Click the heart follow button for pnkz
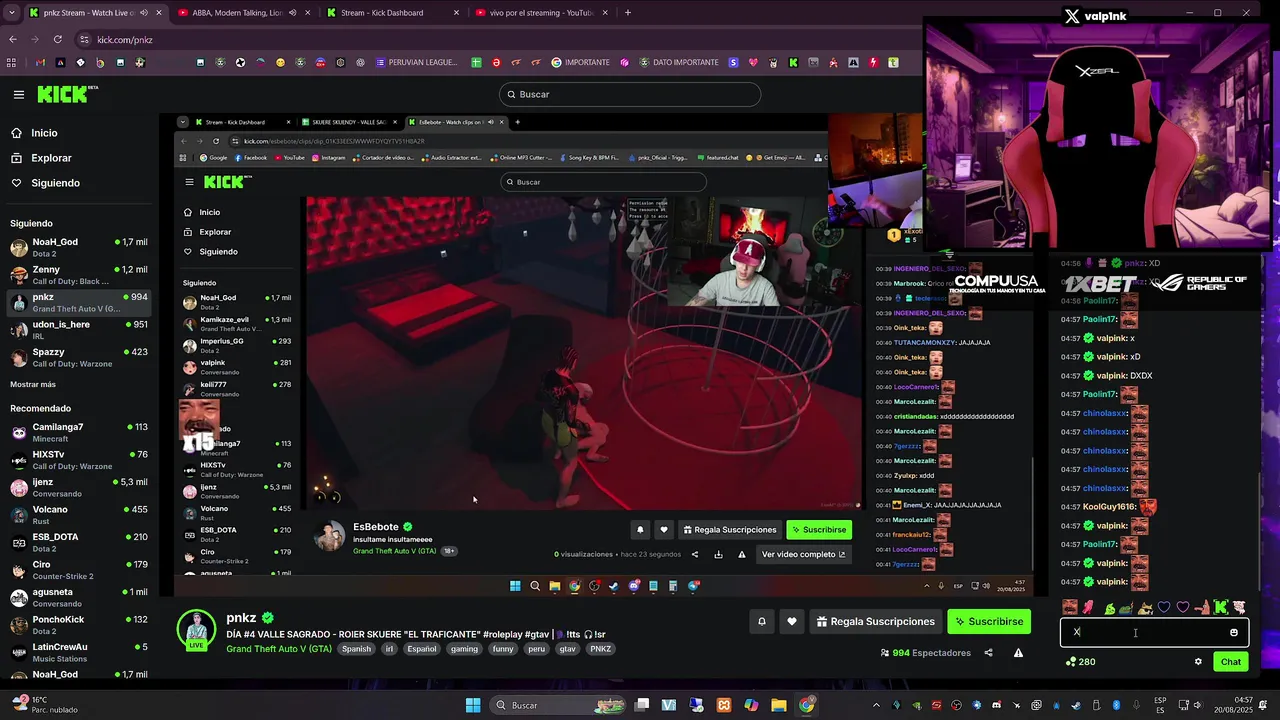 (x=791, y=621)
